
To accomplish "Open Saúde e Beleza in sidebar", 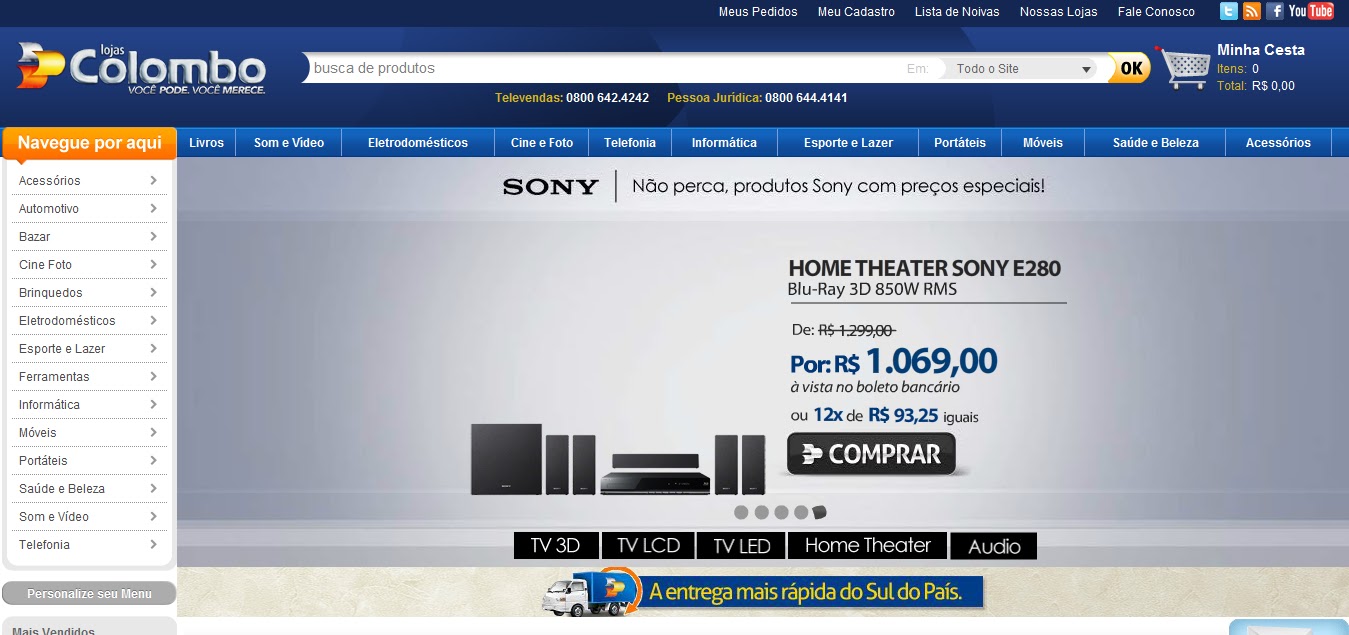I will pos(88,489).
